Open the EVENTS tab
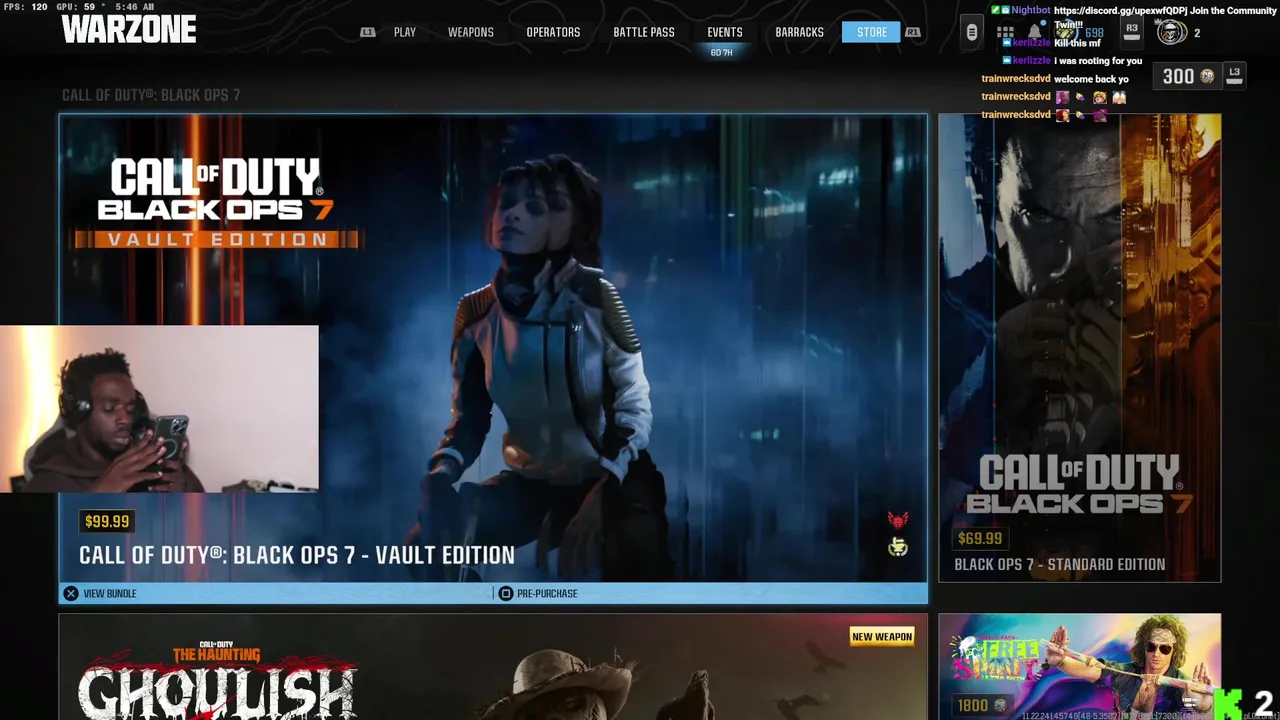 point(725,32)
